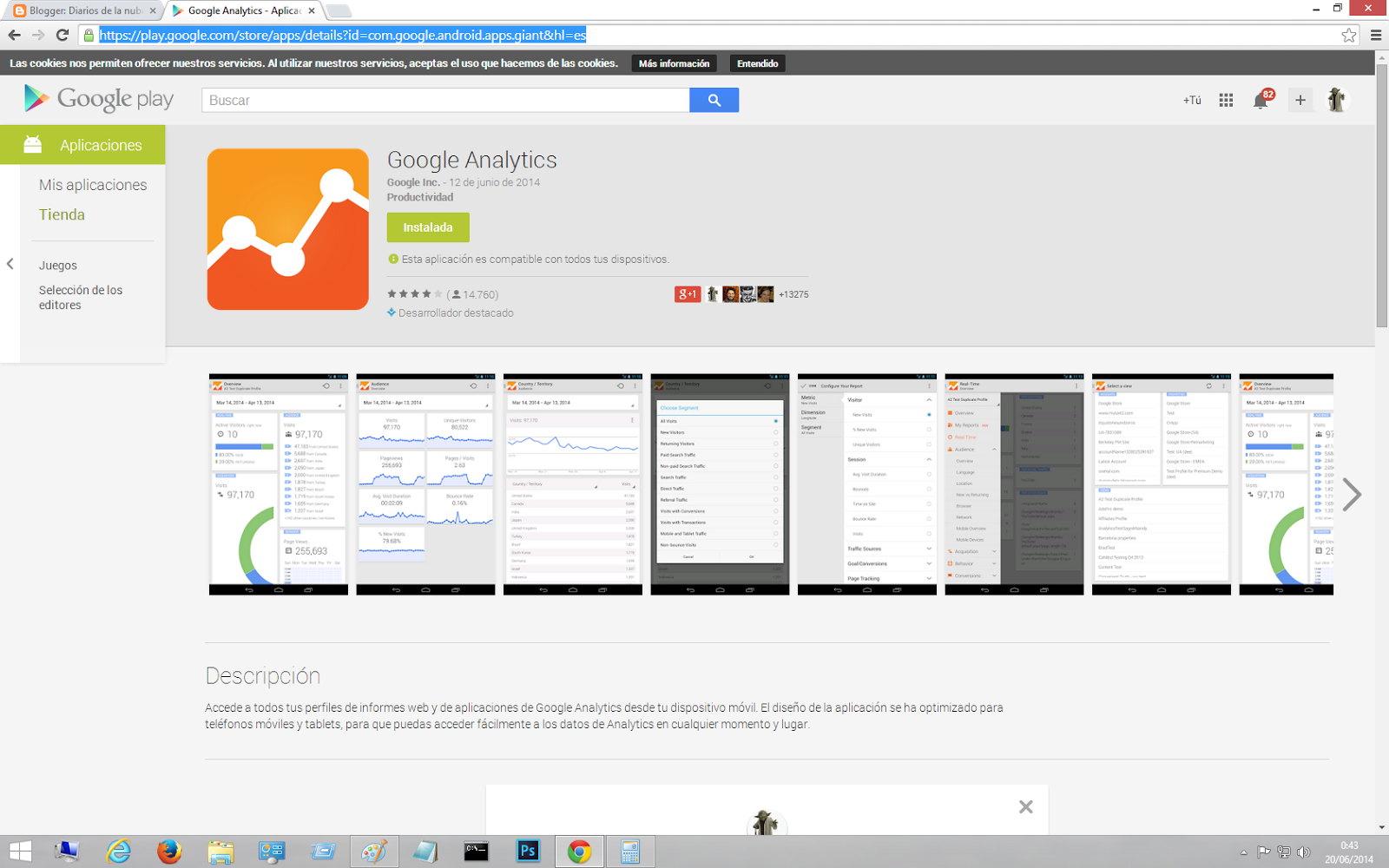Open the Google Inc. developer link
This screenshot has height=868, width=1389.
coord(413,182)
